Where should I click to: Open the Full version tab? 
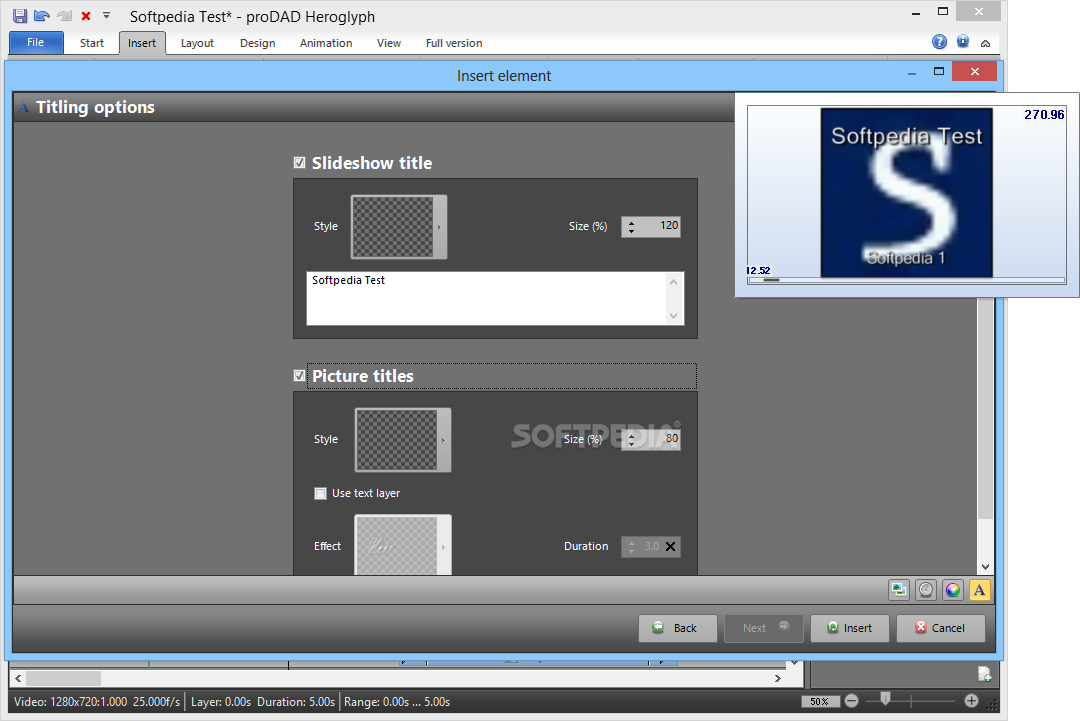pyautogui.click(x=454, y=43)
